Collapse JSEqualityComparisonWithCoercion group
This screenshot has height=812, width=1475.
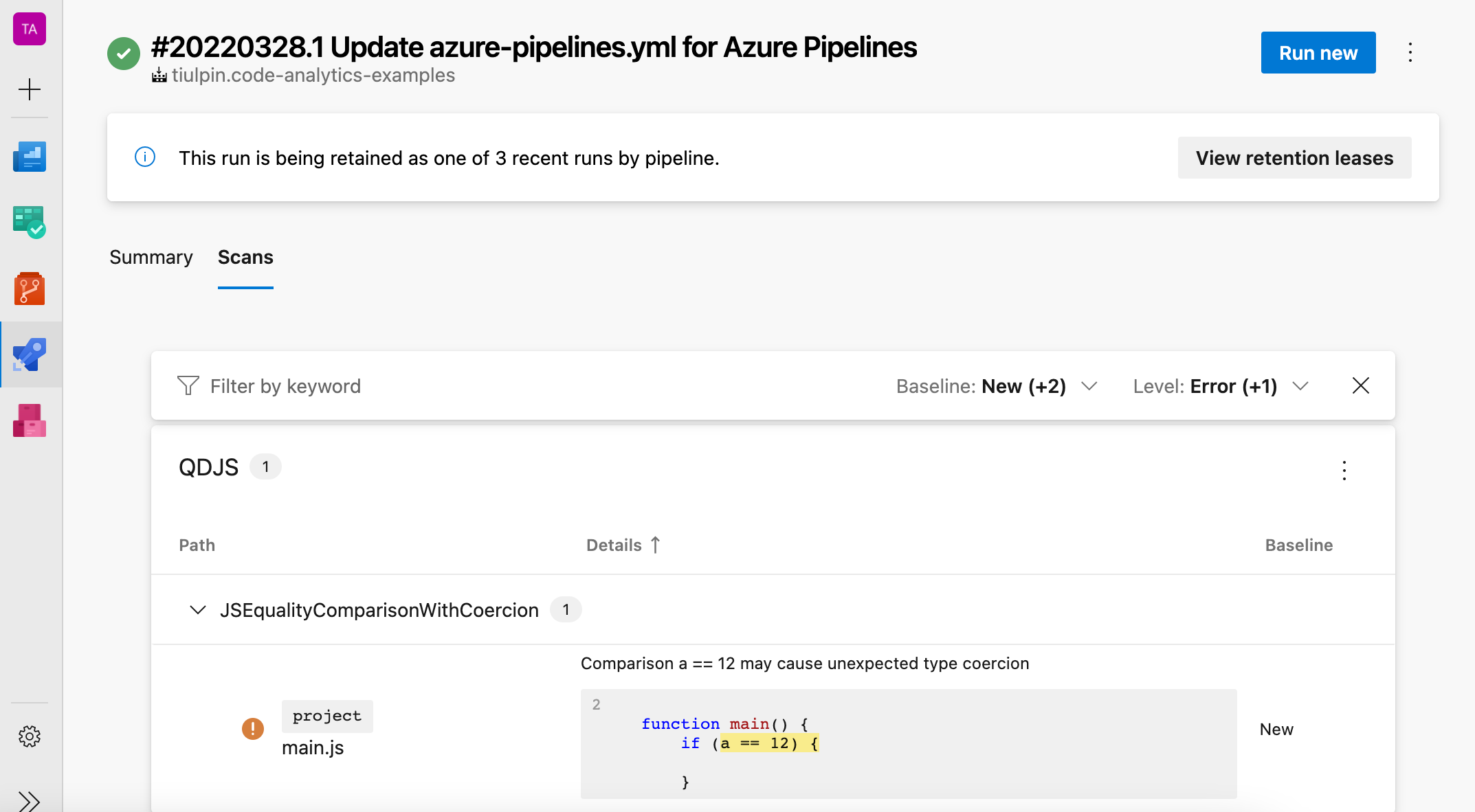pos(198,610)
